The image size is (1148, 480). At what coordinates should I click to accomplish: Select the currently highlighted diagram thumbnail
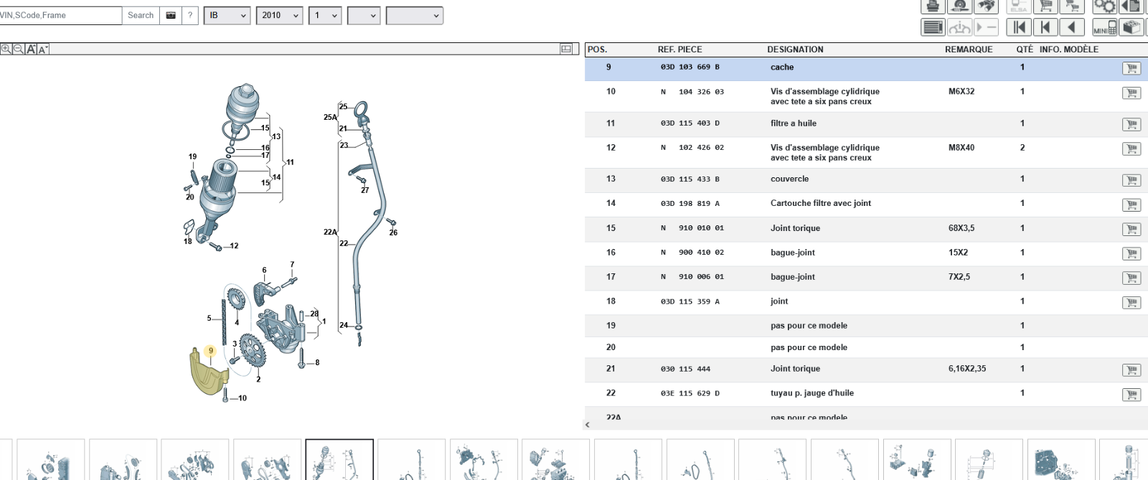(x=339, y=460)
